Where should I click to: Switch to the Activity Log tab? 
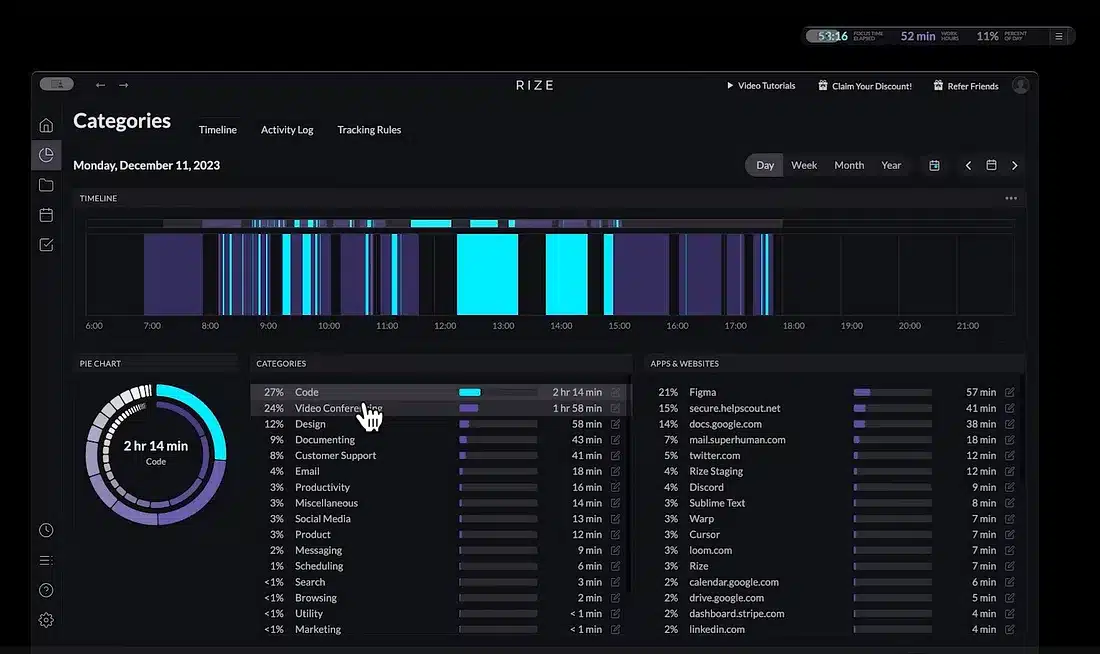(x=287, y=130)
